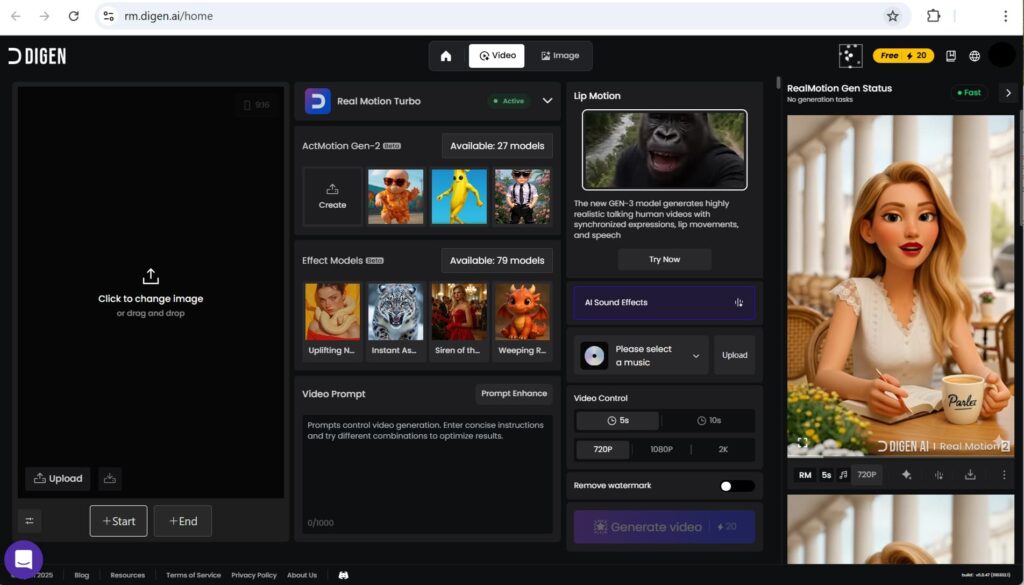Select the 10s video duration option
The width and height of the screenshot is (1024, 585).
coord(709,421)
